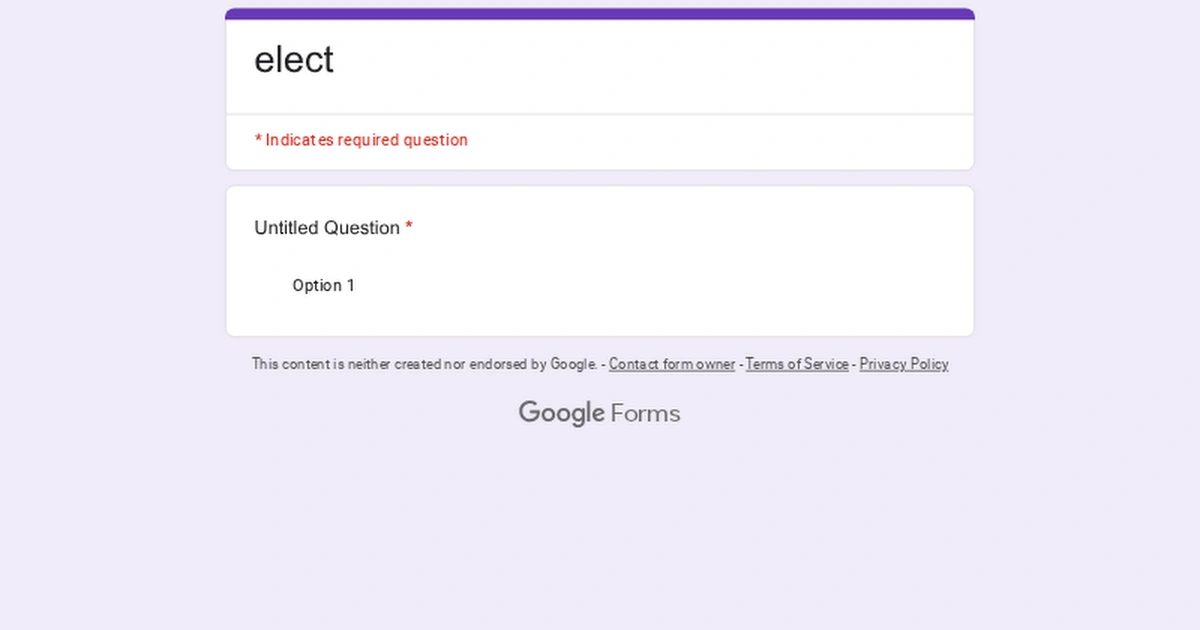Click the word 'Question' in the question title
1200x630 pixels.
click(x=362, y=228)
